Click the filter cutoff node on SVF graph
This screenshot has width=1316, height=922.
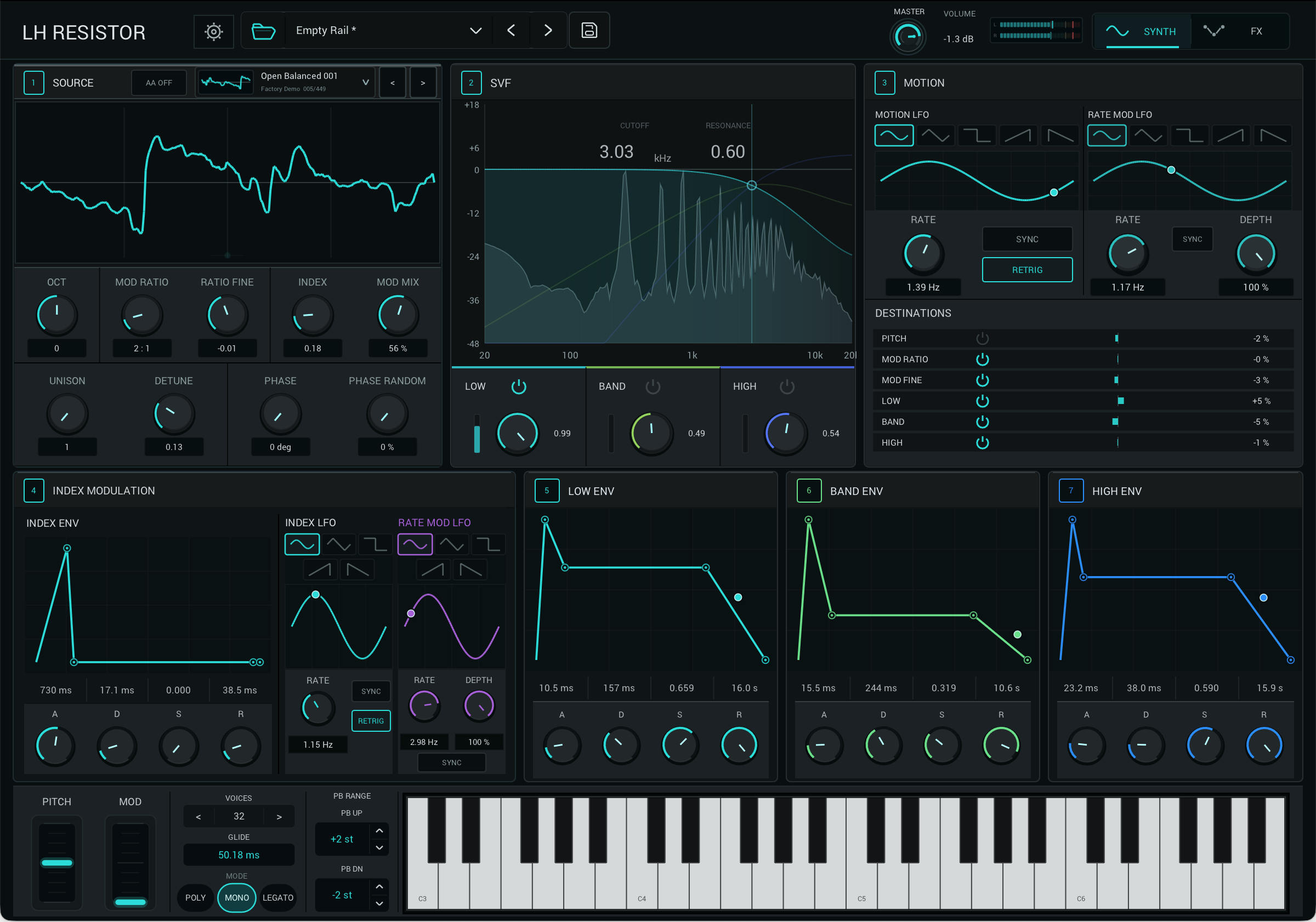751,185
